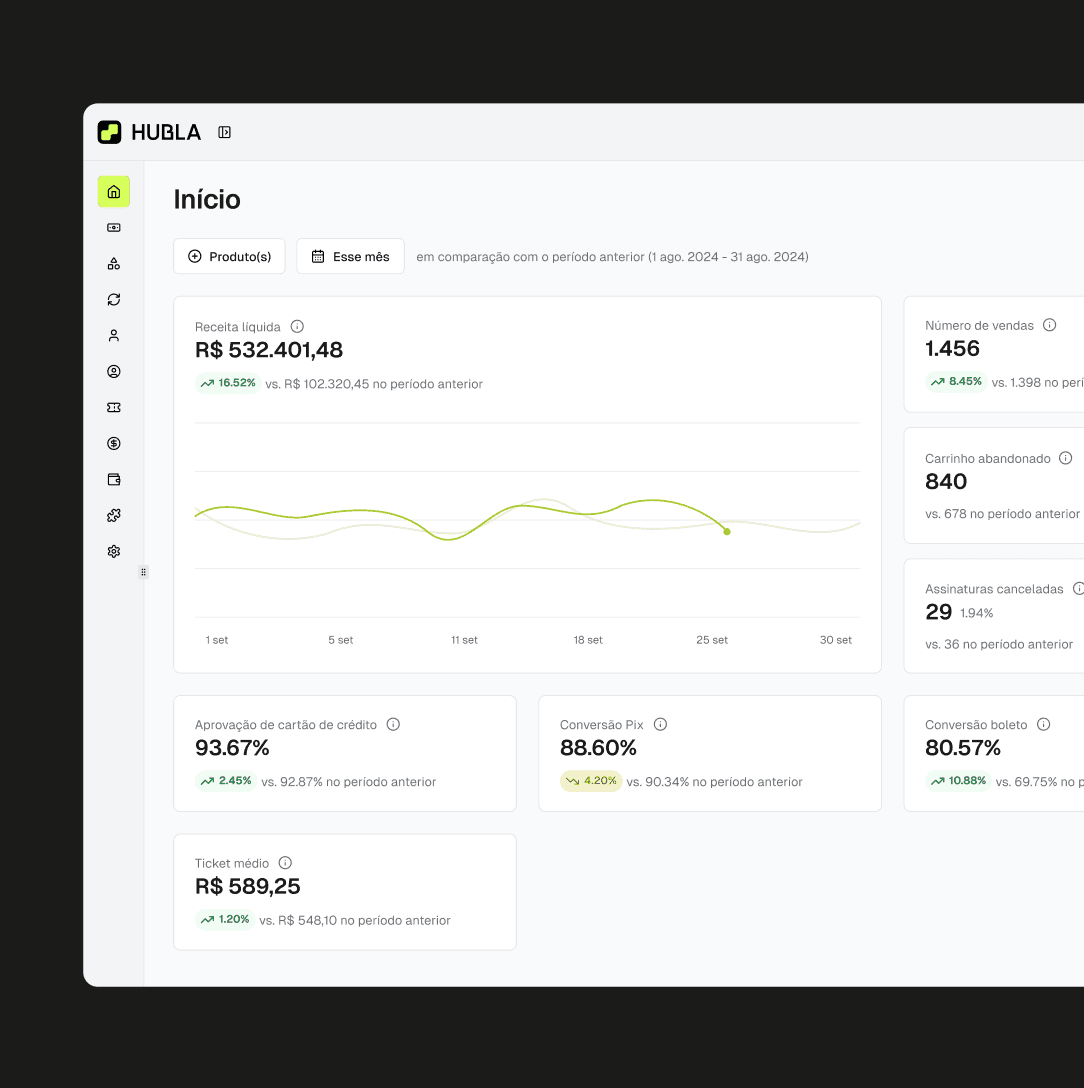The image size is (1084, 1088).
Task: Click 'vs. 678 no período anterior' text
Action: pos(1002,513)
